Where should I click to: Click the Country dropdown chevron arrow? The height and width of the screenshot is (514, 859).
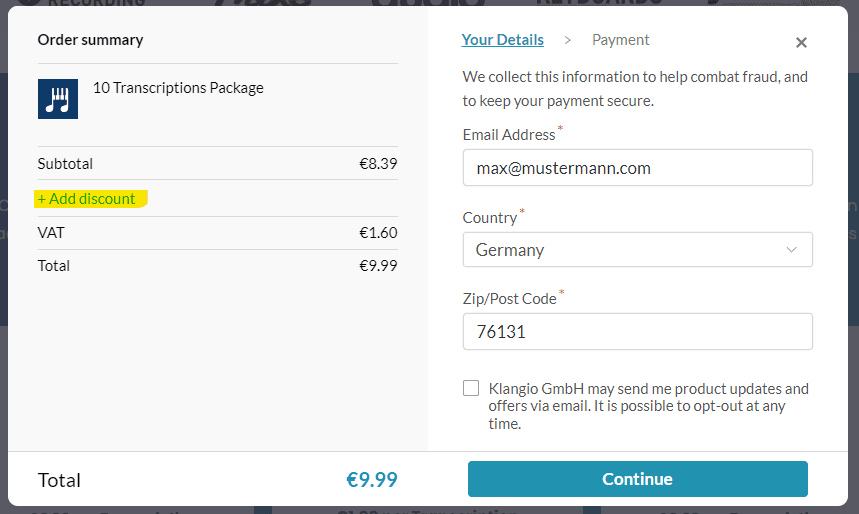791,250
